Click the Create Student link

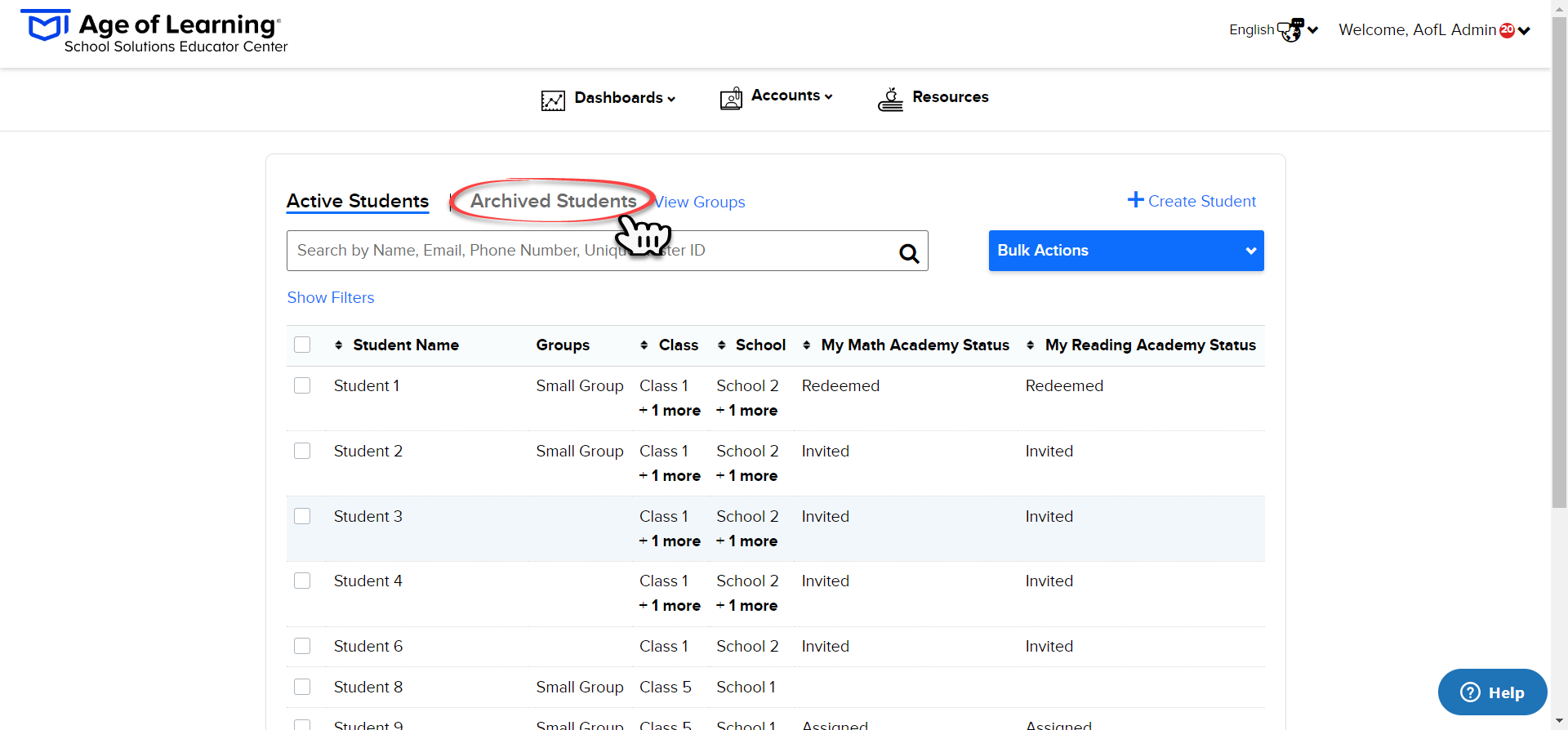click(x=1202, y=201)
